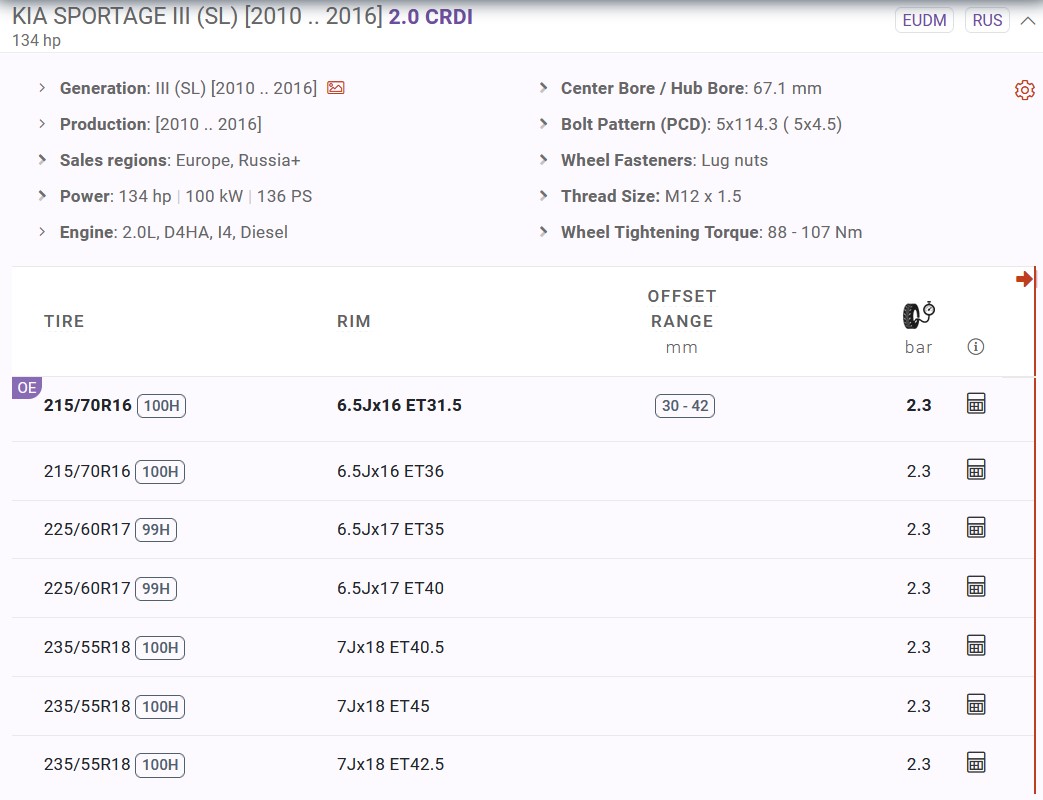
Task: Expand the Thread Size chevron
Action: [543, 196]
